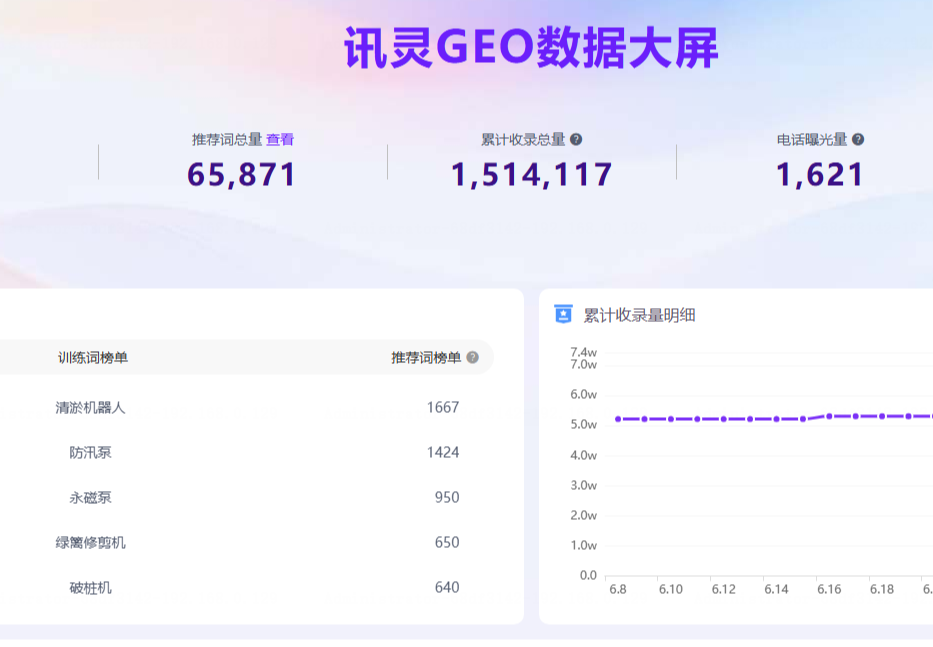Click the value 950 for 永磁泵
The width and height of the screenshot is (933, 647).
click(x=447, y=498)
